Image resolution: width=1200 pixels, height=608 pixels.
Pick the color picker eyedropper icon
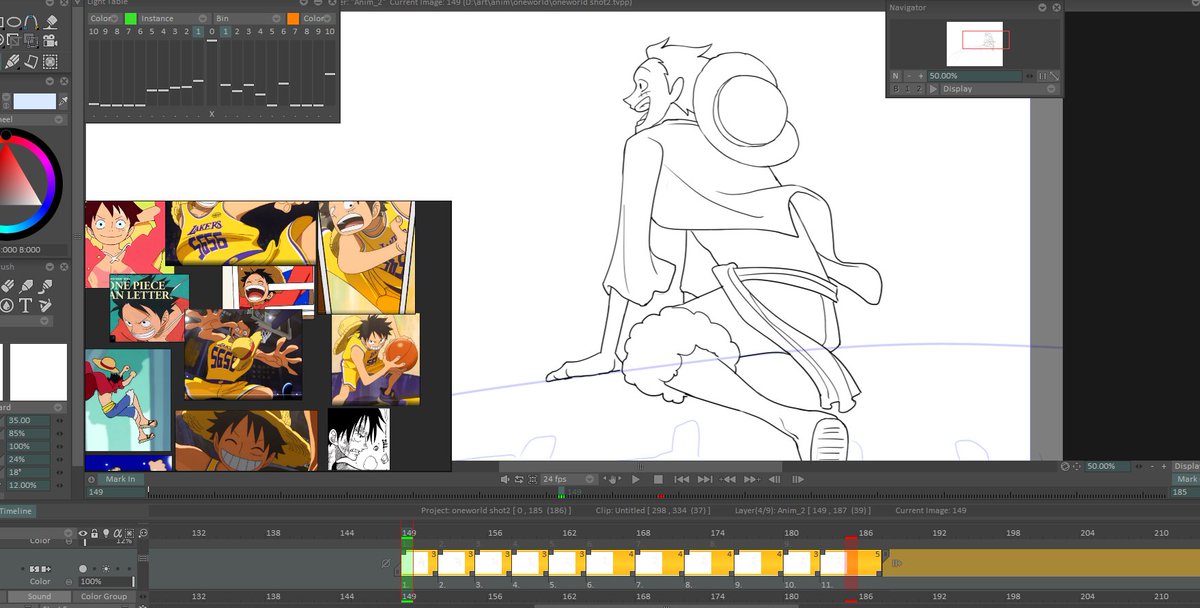click(x=63, y=102)
